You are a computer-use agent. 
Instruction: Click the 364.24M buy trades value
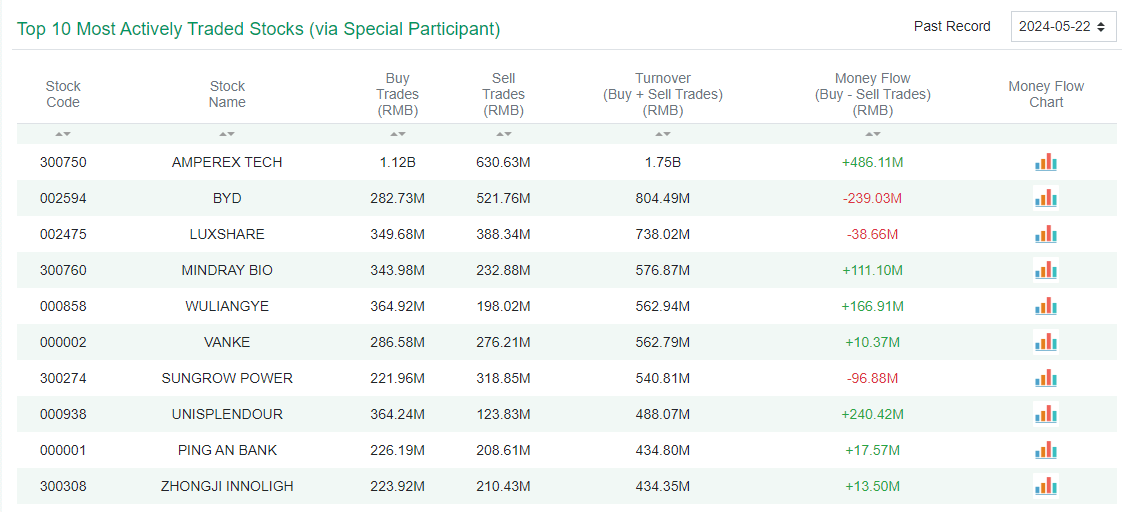pos(398,414)
